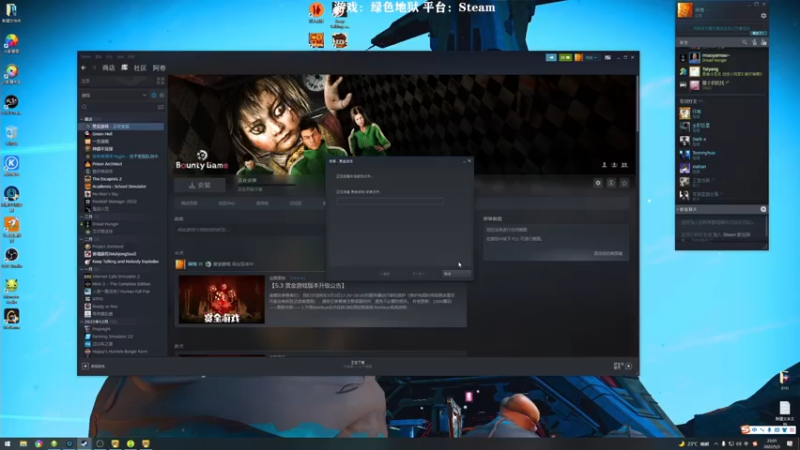800x450 pixels.
Task: Open friends list settings gear icon
Action: tap(763, 16)
